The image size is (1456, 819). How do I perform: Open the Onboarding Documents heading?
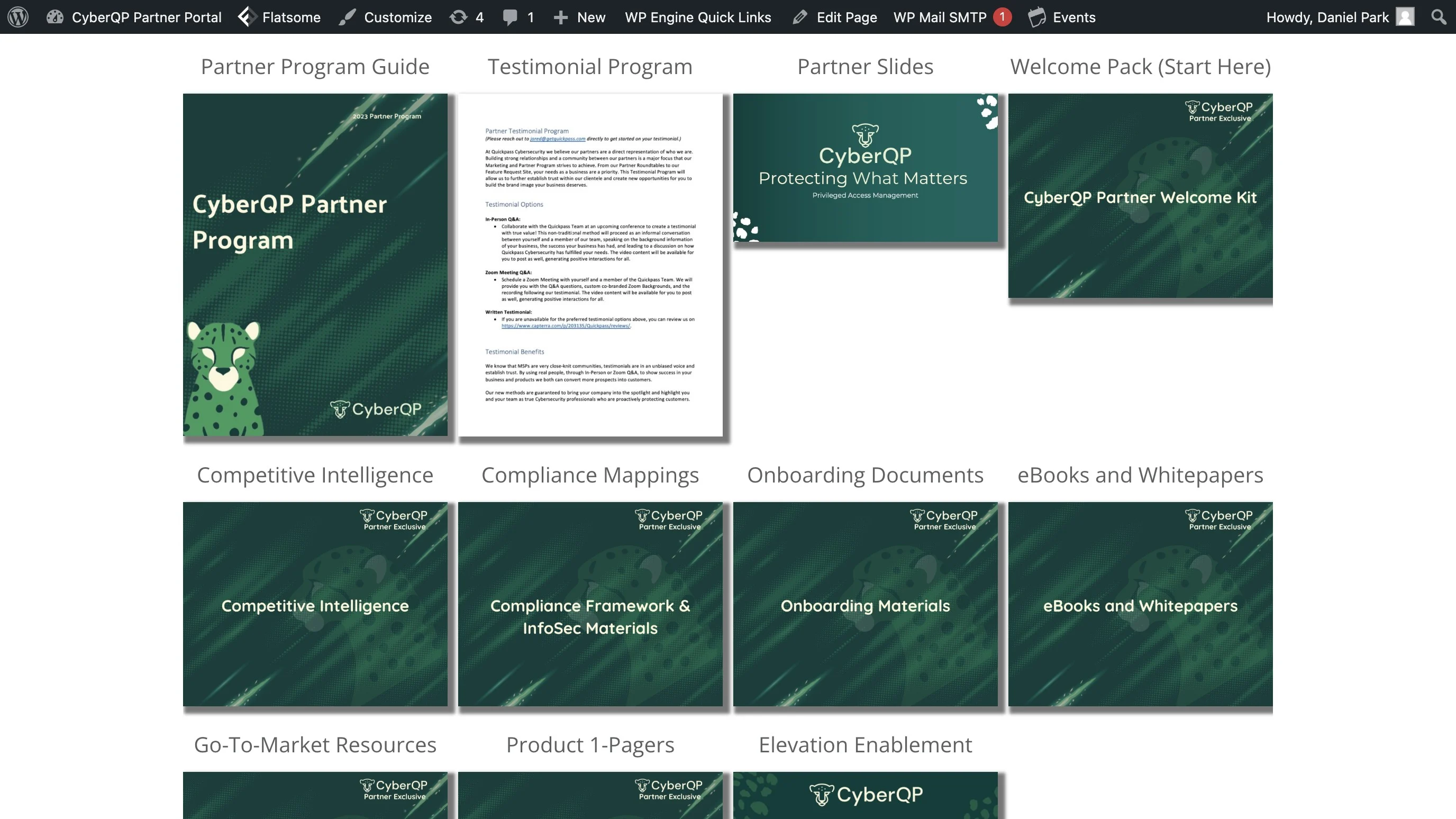point(866,475)
